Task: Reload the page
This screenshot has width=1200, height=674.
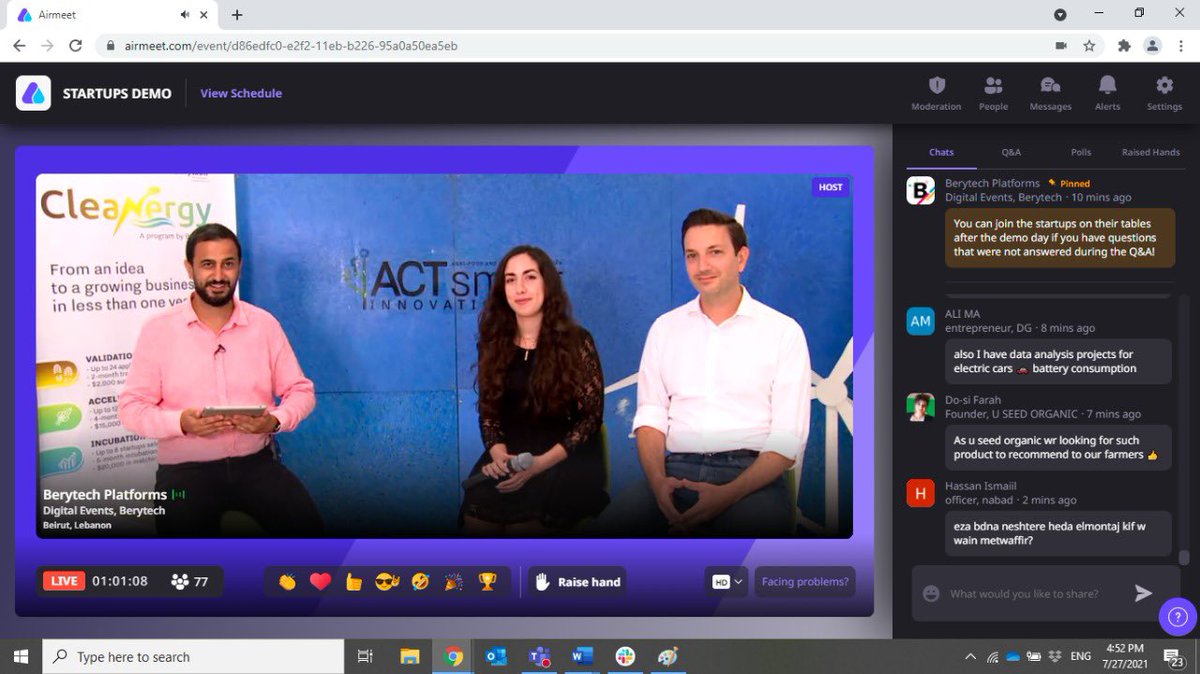Action: pos(75,46)
